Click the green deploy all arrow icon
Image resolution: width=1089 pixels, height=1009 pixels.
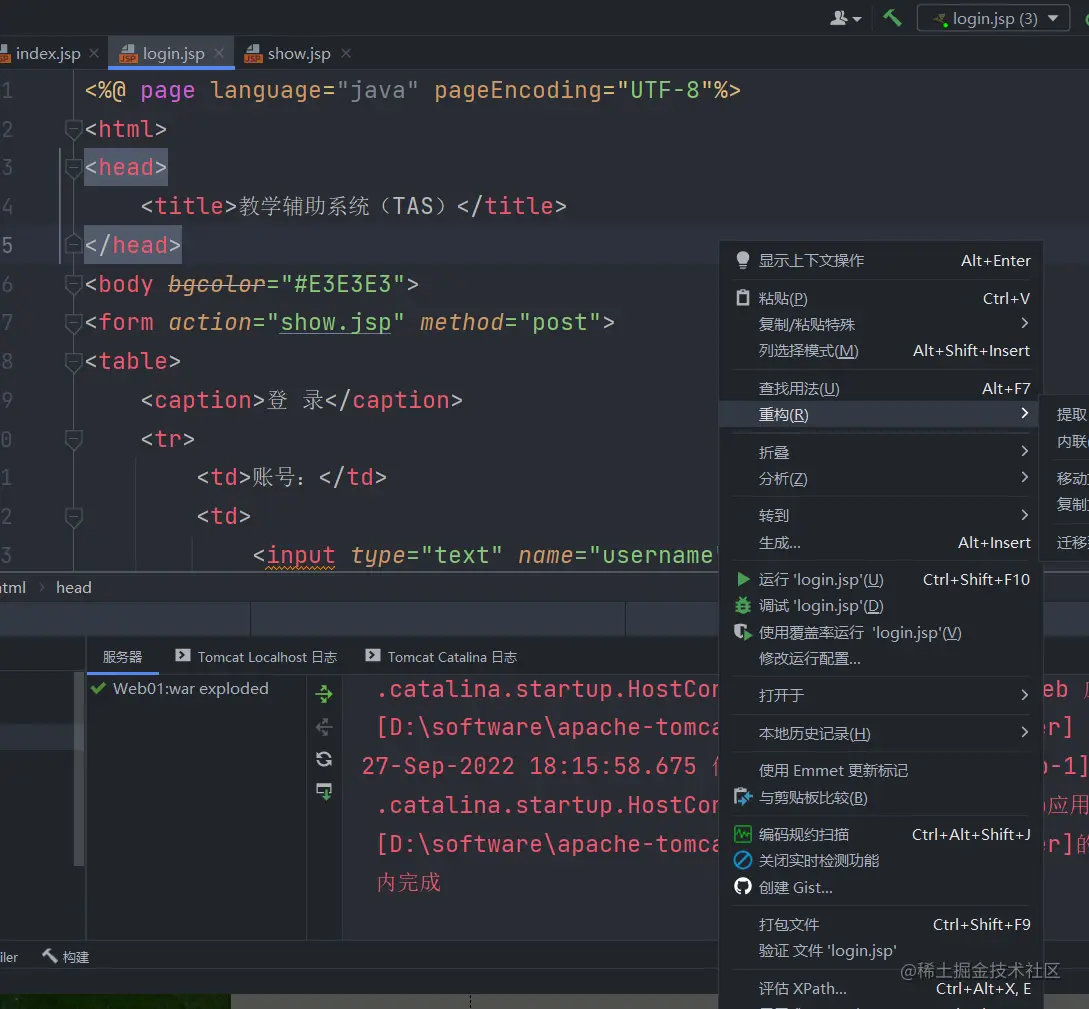point(324,694)
